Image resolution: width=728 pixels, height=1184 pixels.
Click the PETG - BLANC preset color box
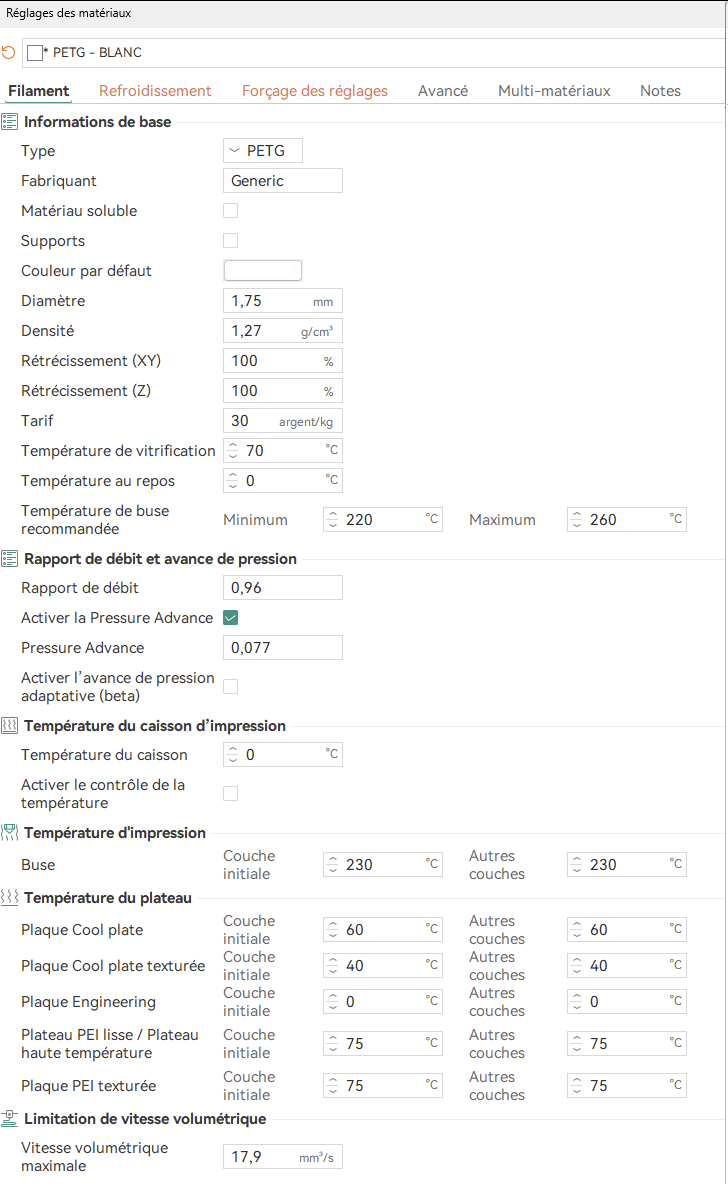point(35,52)
